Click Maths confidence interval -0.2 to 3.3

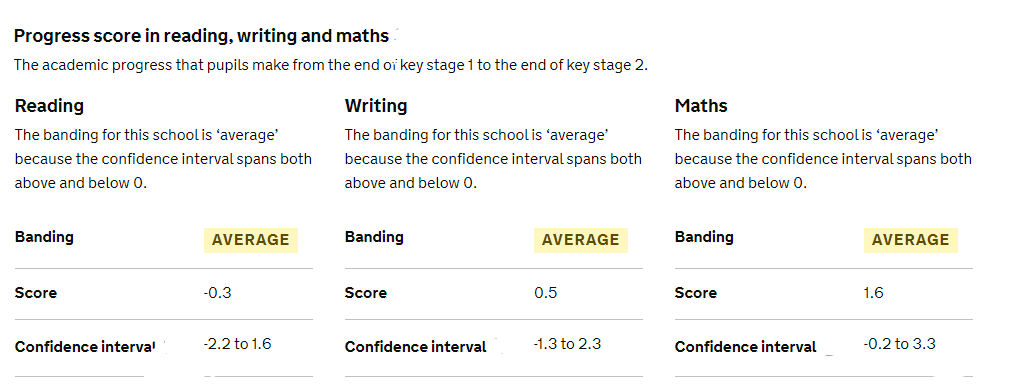(x=899, y=344)
